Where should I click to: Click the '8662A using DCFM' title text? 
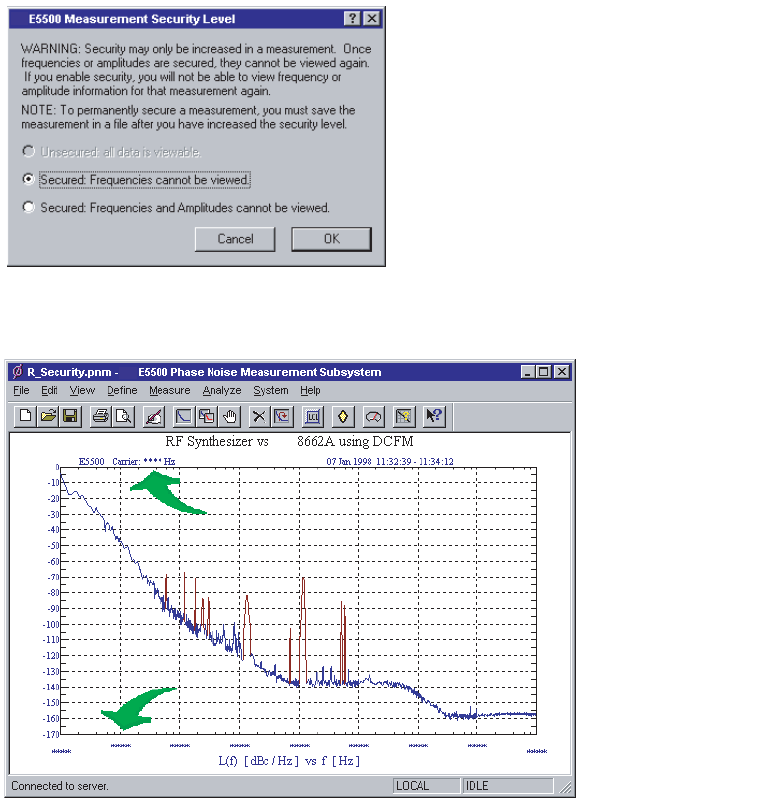tap(355, 441)
